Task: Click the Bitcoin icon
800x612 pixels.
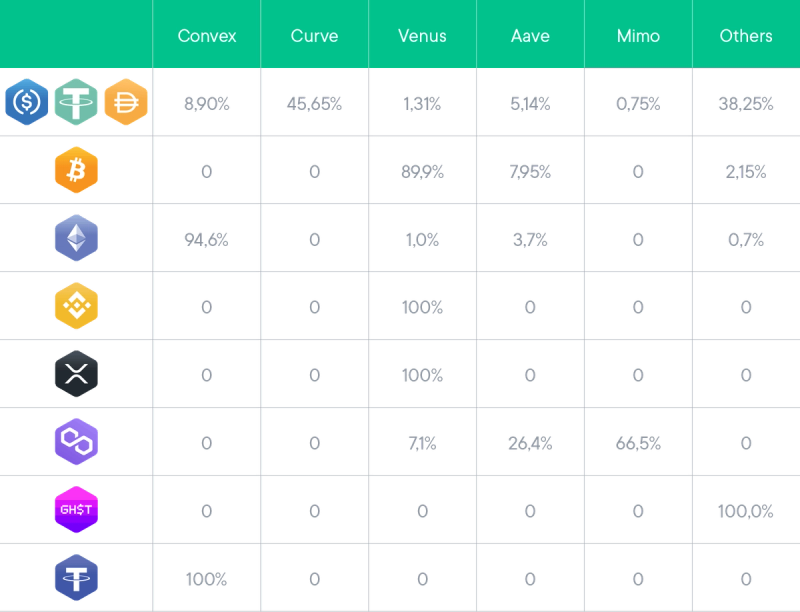Action: [77, 170]
